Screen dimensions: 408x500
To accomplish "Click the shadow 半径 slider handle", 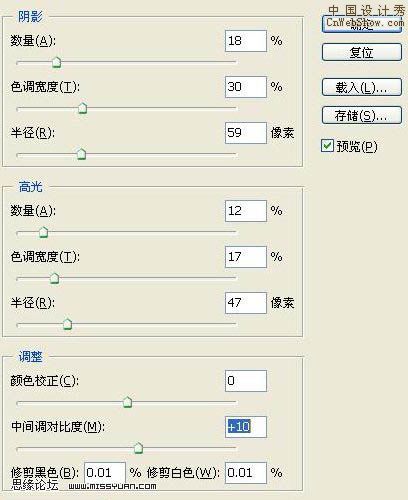I will tap(81, 154).
